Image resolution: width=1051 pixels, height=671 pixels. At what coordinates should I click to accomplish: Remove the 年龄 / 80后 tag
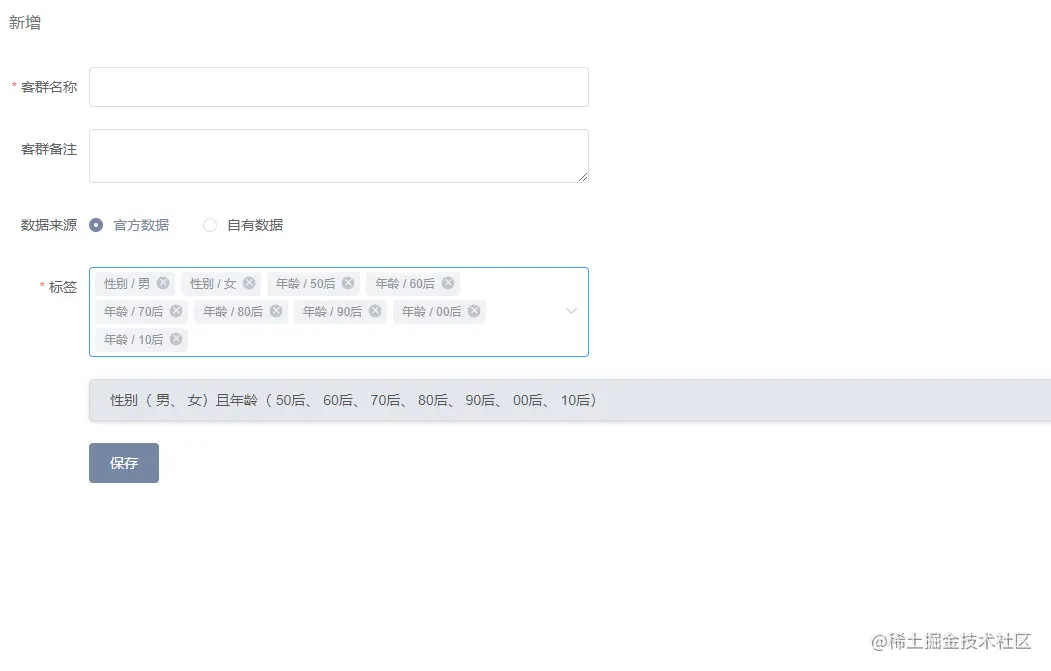tap(275, 311)
